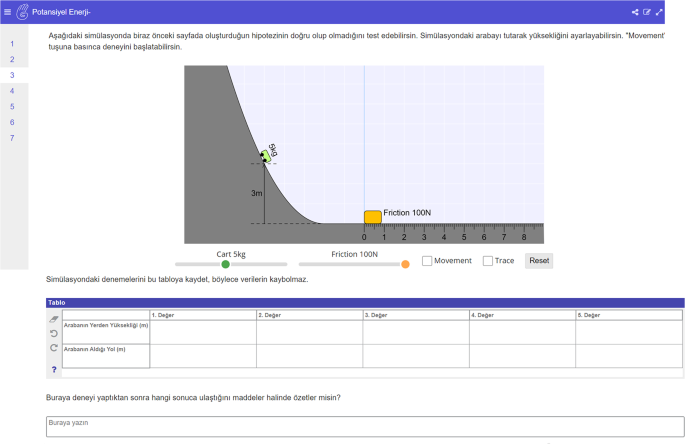The width and height of the screenshot is (685, 444).
Task: Click the fullscreen expand icon
Action: pyautogui.click(x=659, y=12)
